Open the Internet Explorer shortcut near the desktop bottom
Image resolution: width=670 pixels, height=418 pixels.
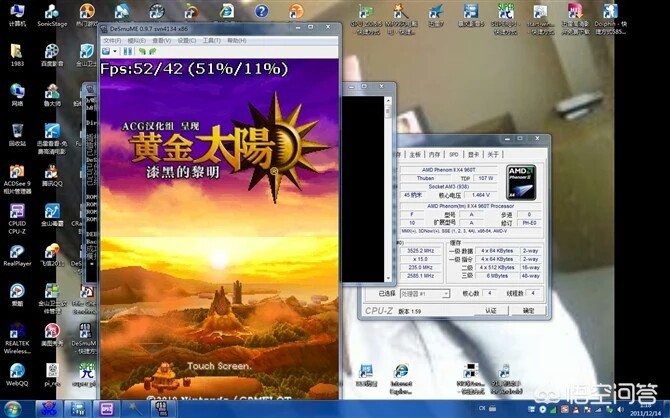(x=401, y=379)
